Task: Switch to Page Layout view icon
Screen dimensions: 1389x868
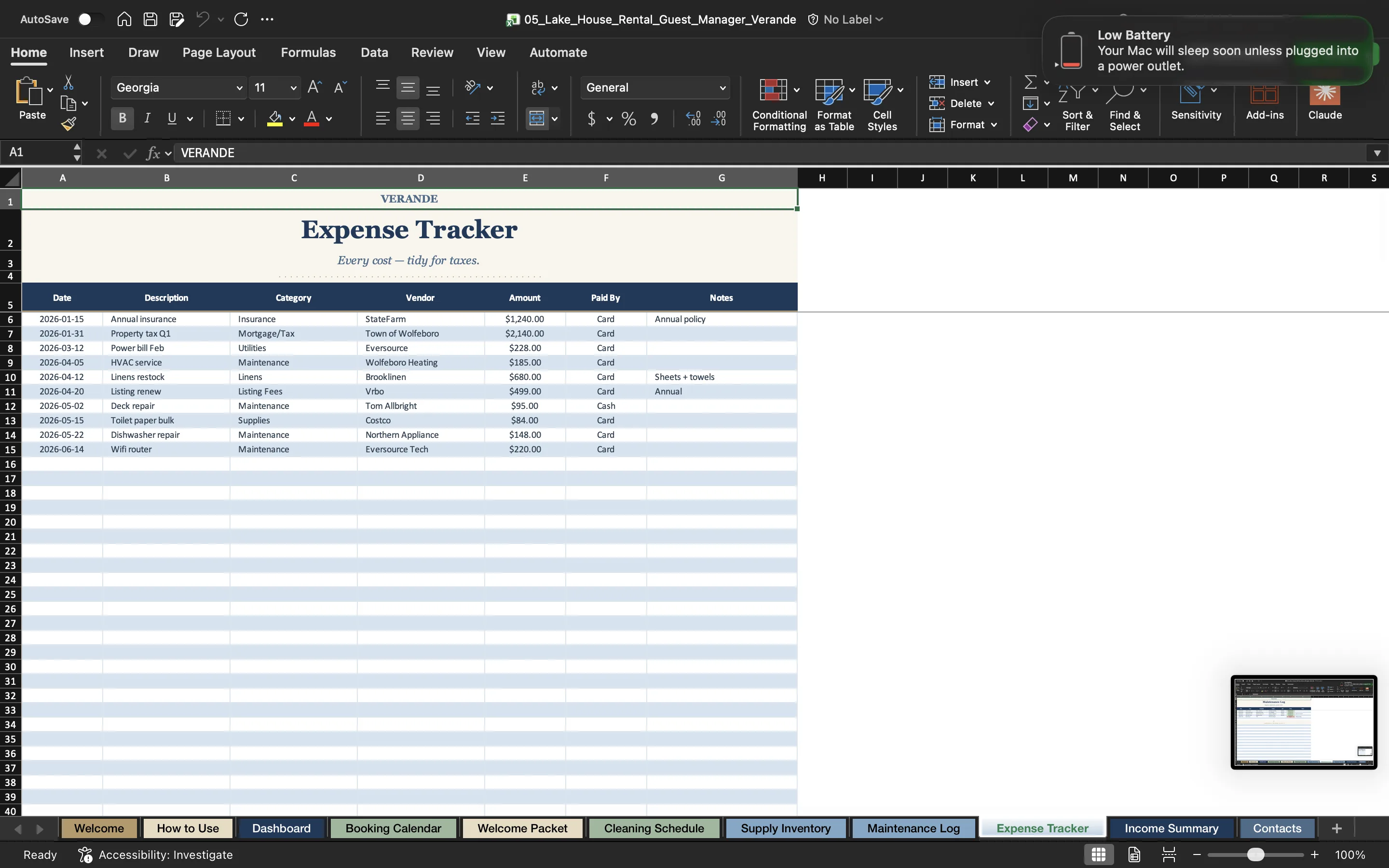Action: pos(1134,854)
